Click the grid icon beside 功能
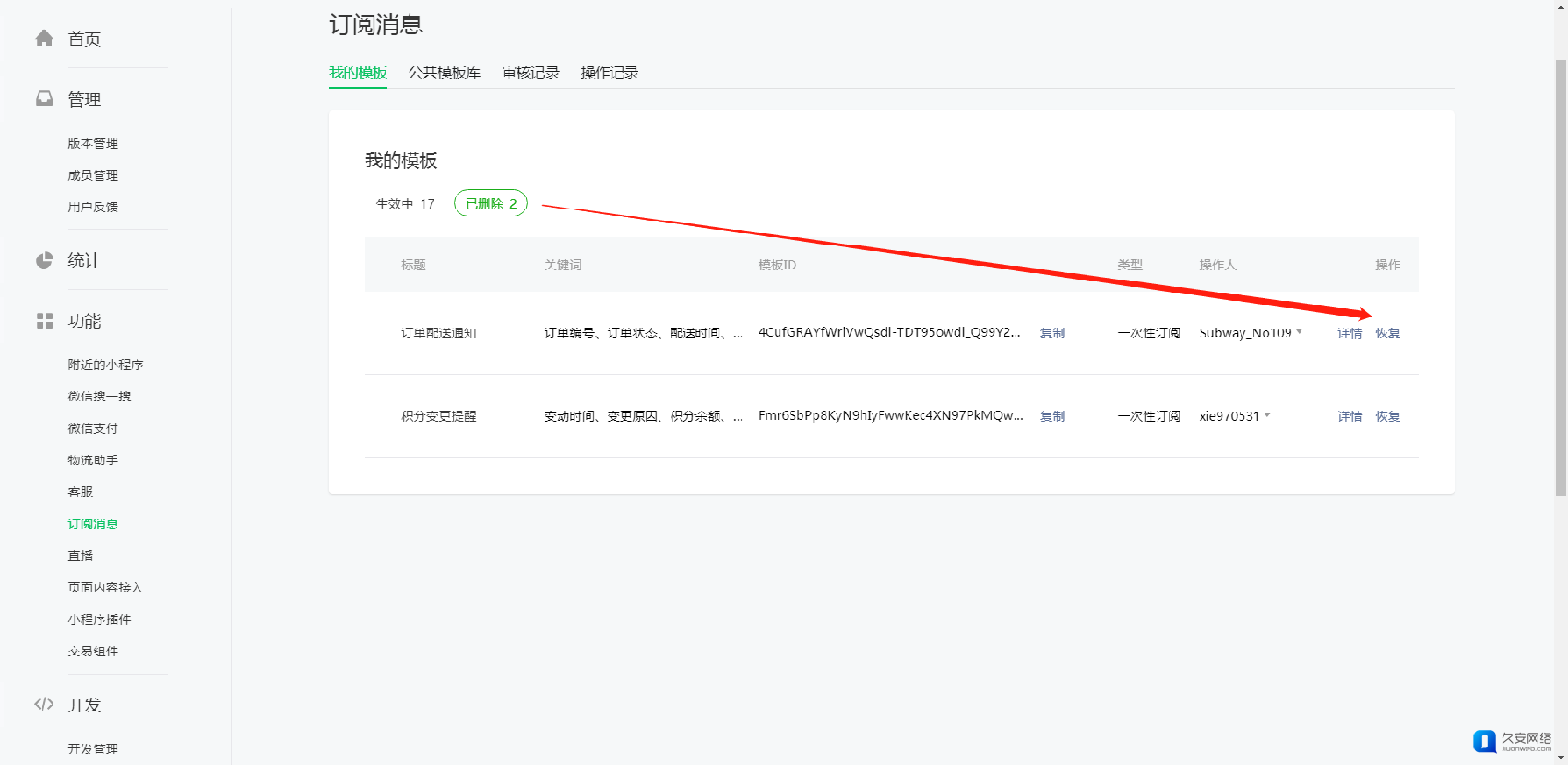Viewport: 1568px width, 765px height. [x=44, y=321]
